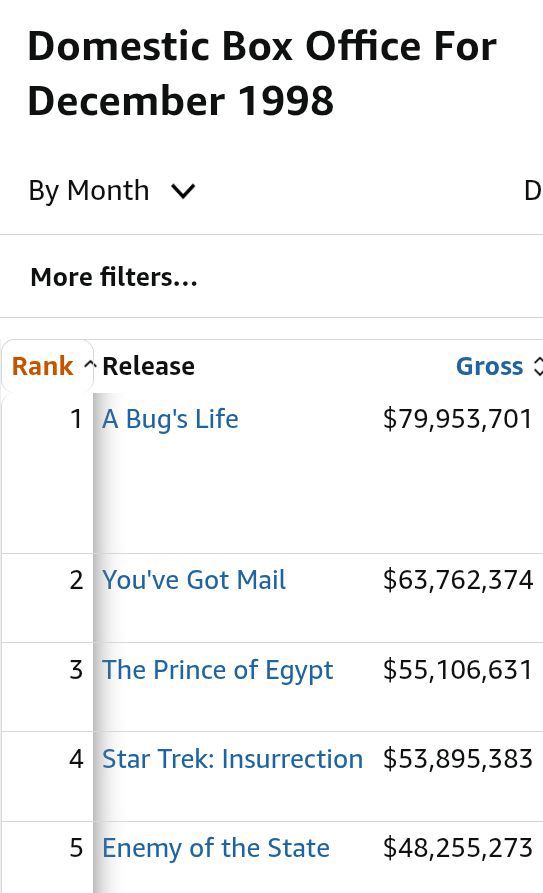Open Star Trek: Insurrection link
Screen dimensions: 543x893
[232, 759]
